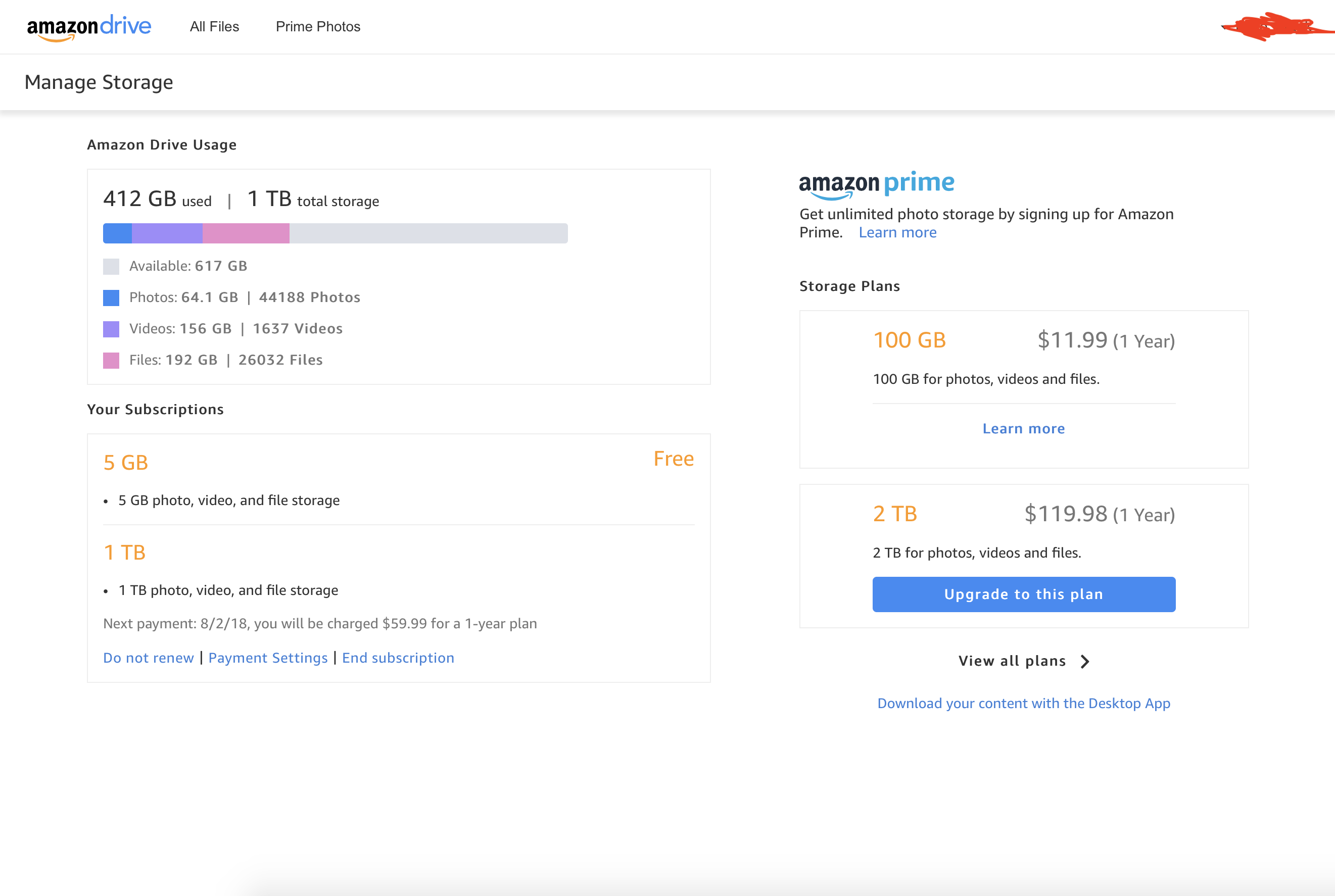Click the chevron arrow beside View all plans
Viewport: 1335px width, 896px height.
tap(1084, 661)
